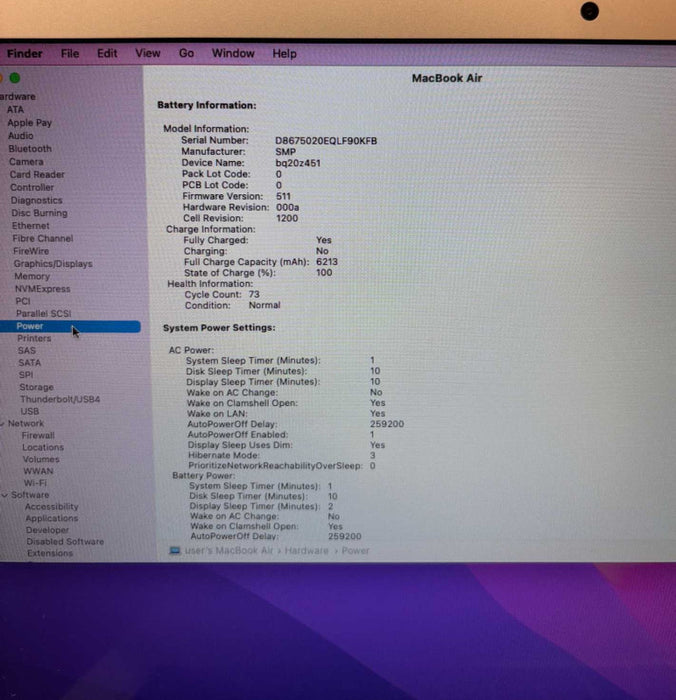Click Hardware in the path bar
The height and width of the screenshot is (700, 676).
click(306, 550)
